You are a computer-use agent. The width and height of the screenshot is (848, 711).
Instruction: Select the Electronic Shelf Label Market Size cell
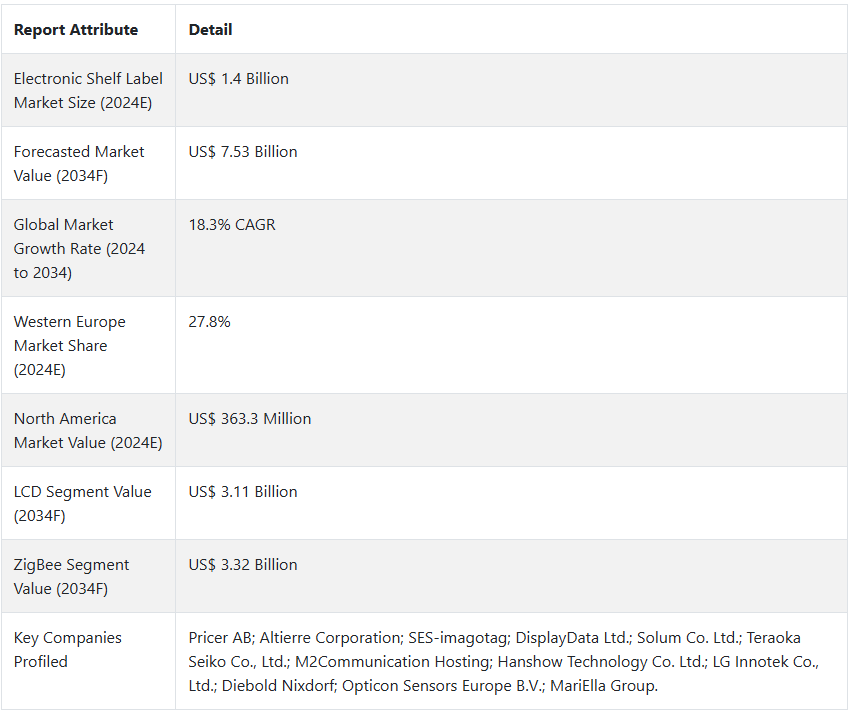click(x=88, y=90)
